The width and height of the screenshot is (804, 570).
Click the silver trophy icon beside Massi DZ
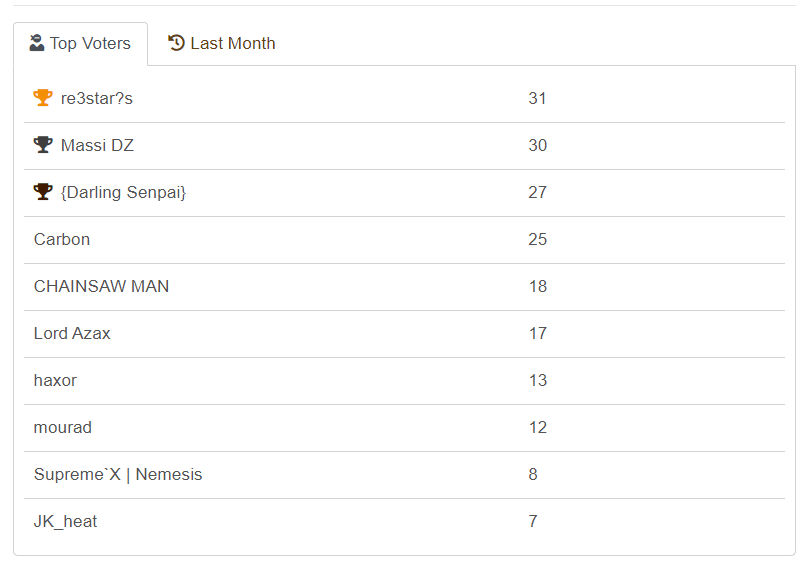click(43, 145)
